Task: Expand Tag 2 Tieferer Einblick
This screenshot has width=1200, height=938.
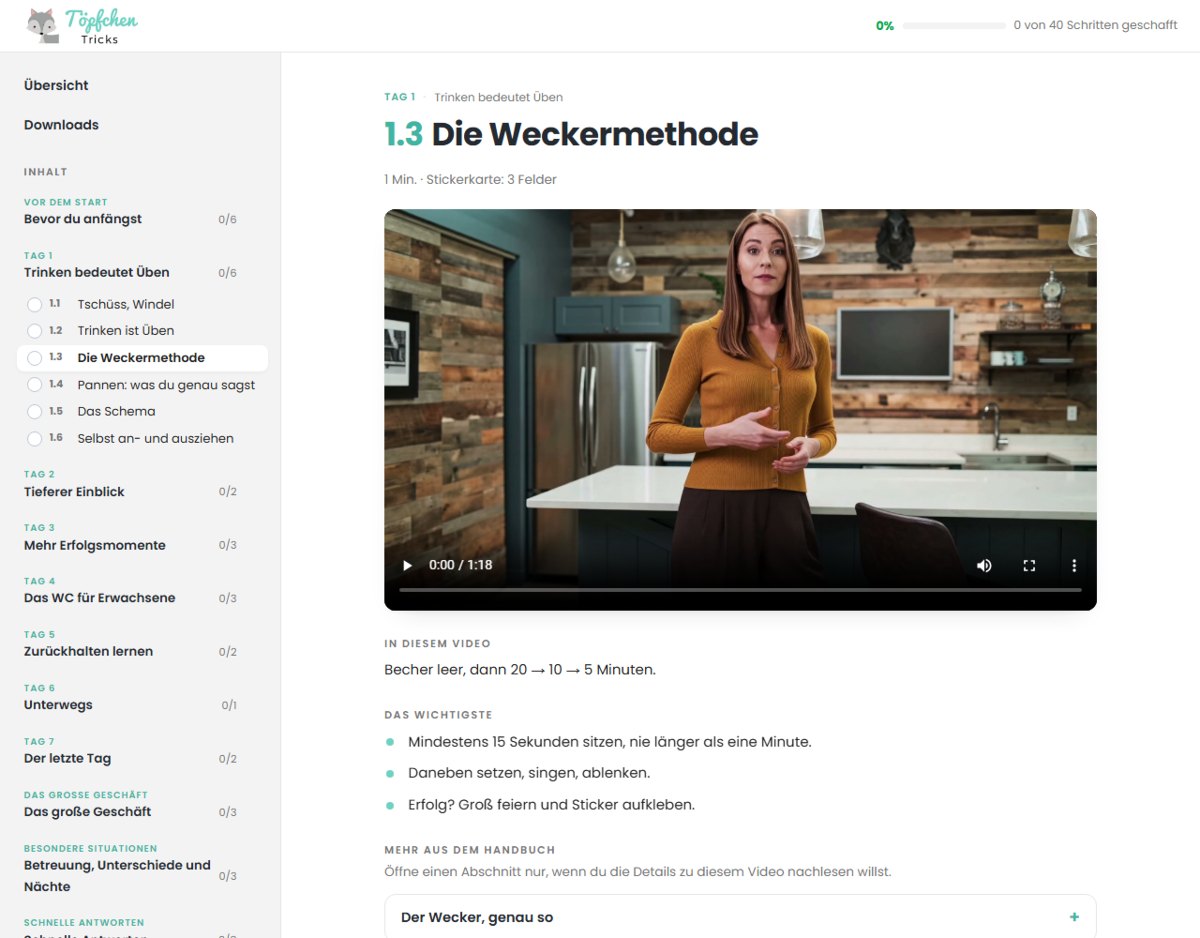Action: [x=130, y=484]
